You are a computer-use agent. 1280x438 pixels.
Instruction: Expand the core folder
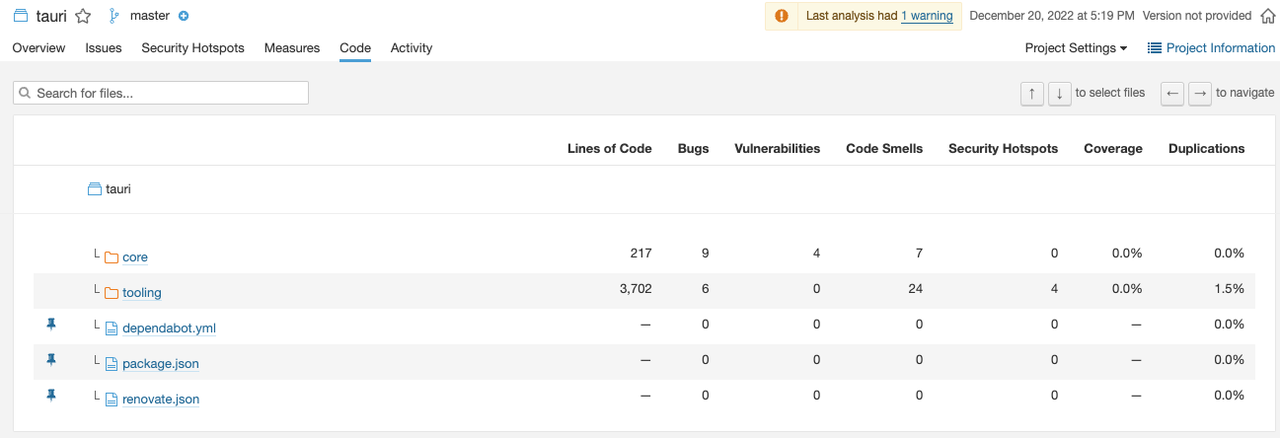pyautogui.click(x=134, y=257)
